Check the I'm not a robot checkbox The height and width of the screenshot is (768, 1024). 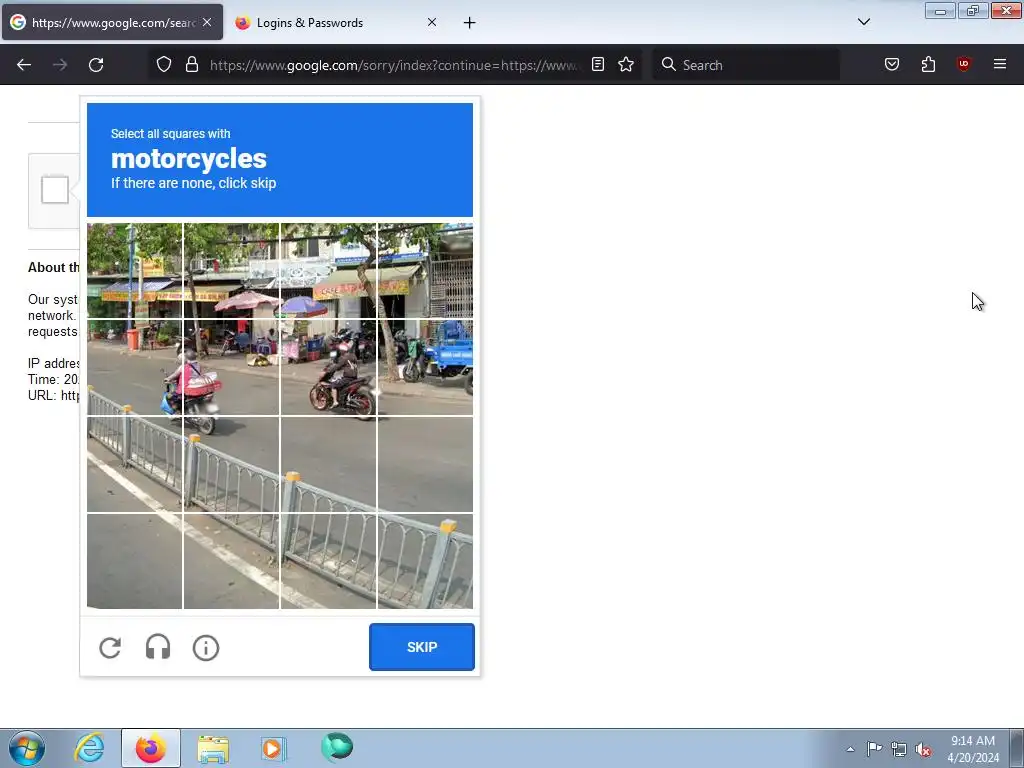[55, 190]
